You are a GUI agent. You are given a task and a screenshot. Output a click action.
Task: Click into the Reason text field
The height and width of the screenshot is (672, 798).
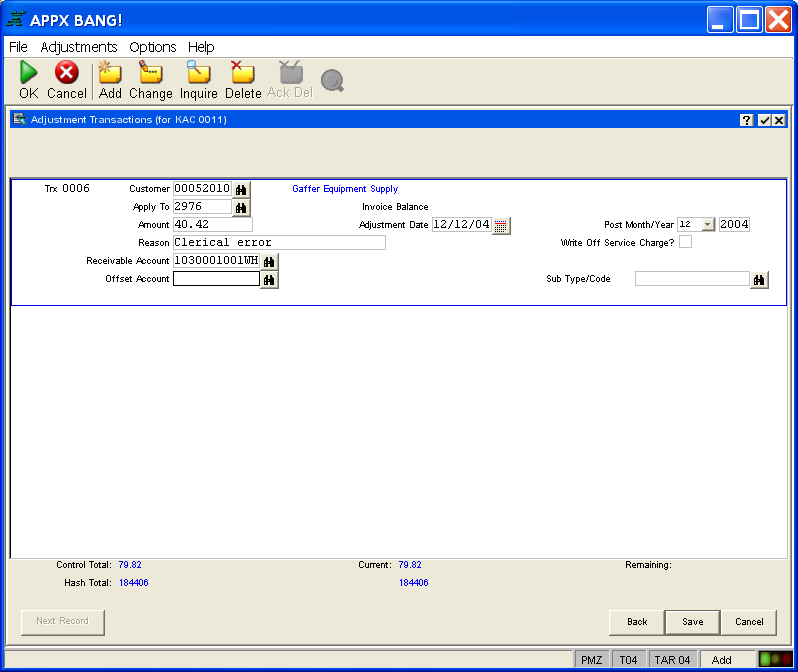click(278, 242)
